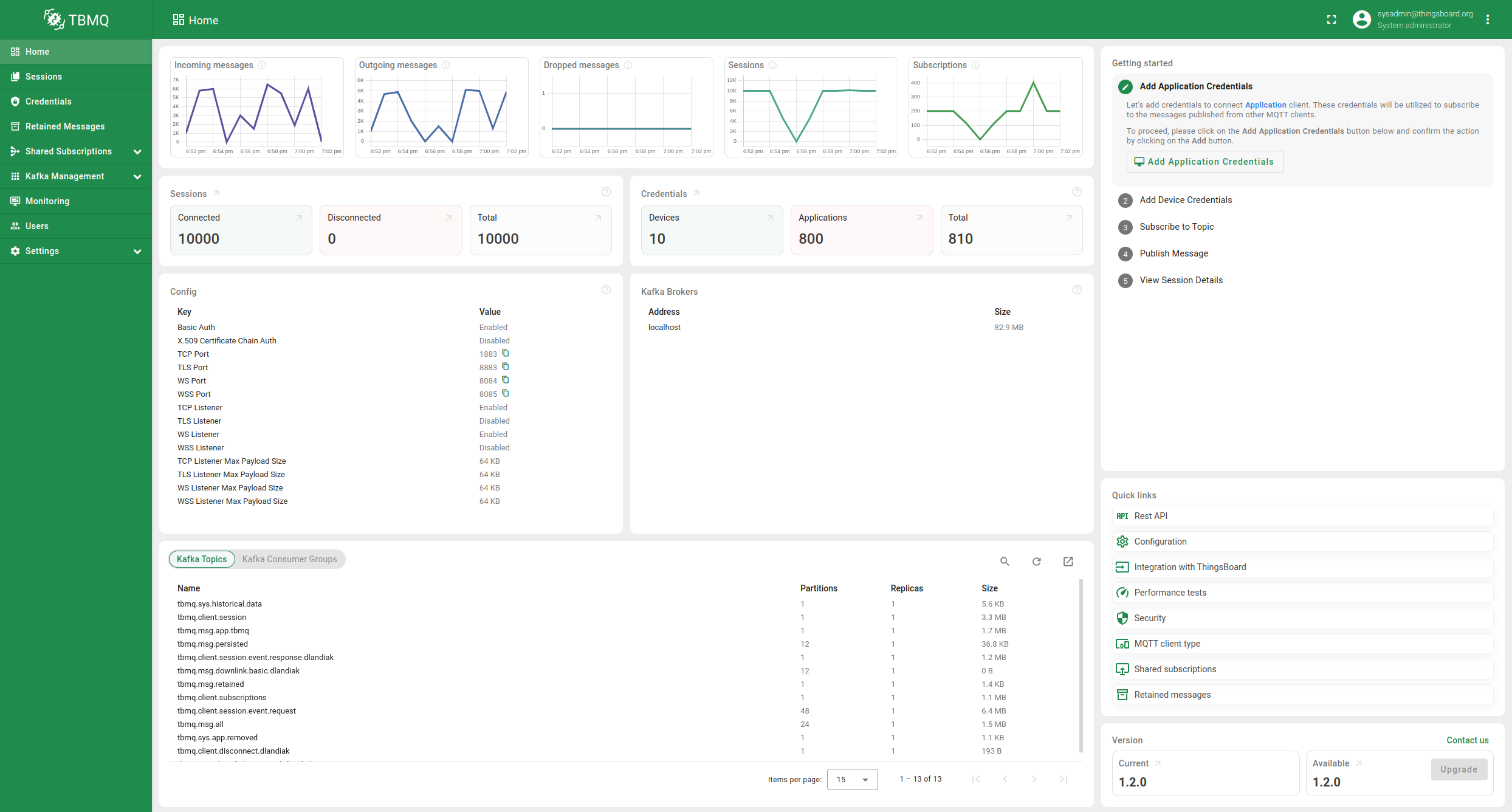
Task: Open the three-dot user menu
Action: 1488,19
